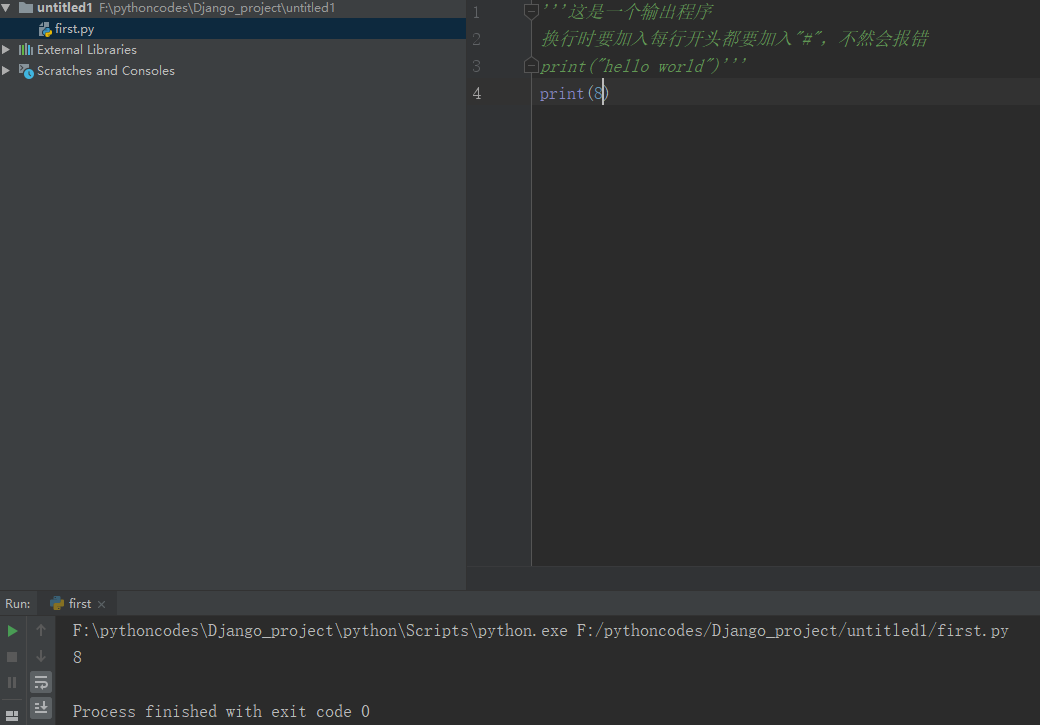
Task: Select the Scratches and Consoles tree label
Action: 106,70
